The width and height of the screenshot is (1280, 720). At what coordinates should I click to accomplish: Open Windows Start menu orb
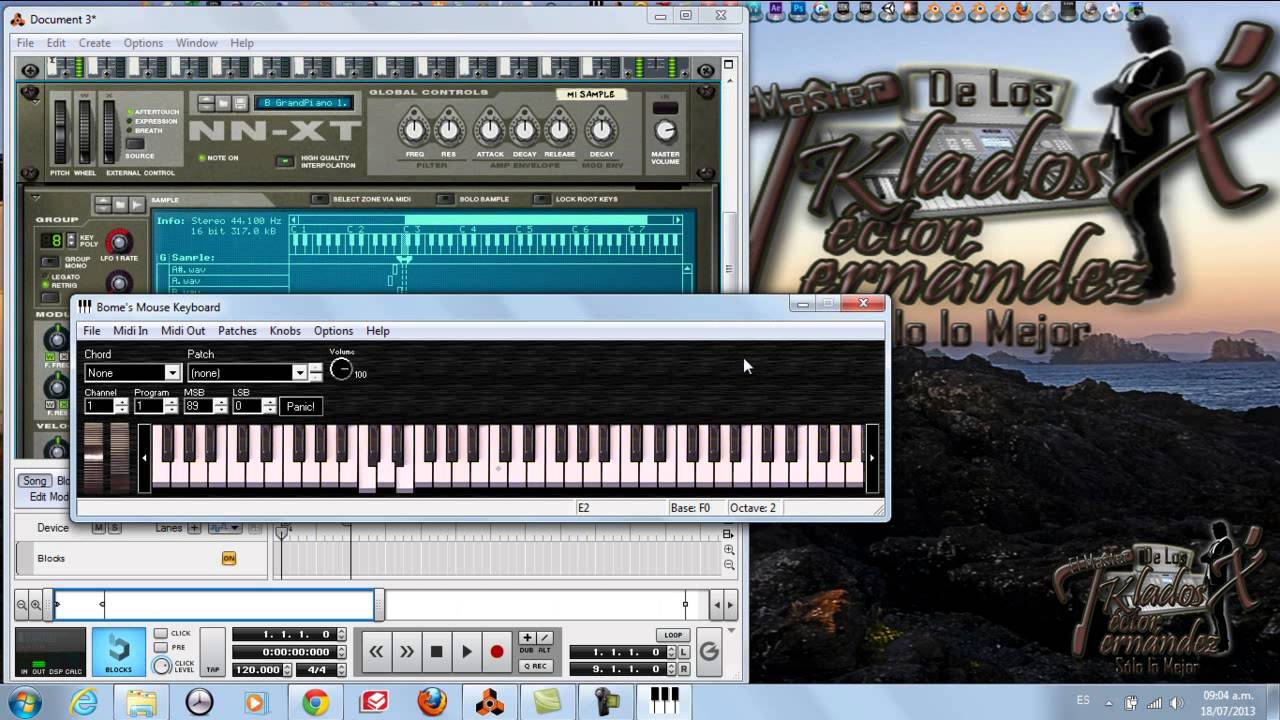24,701
